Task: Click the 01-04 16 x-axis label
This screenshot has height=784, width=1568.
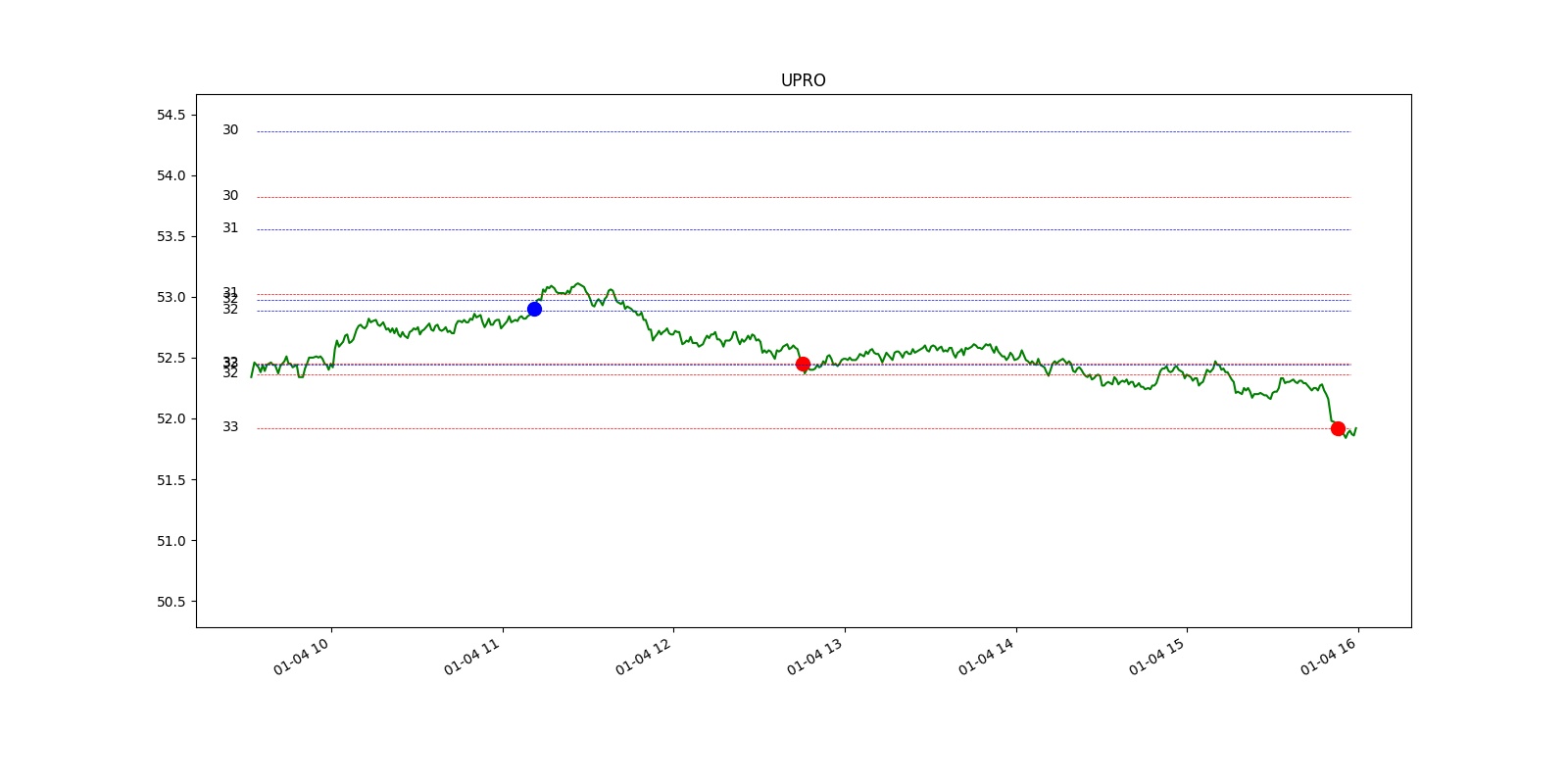Action: coord(1329,656)
